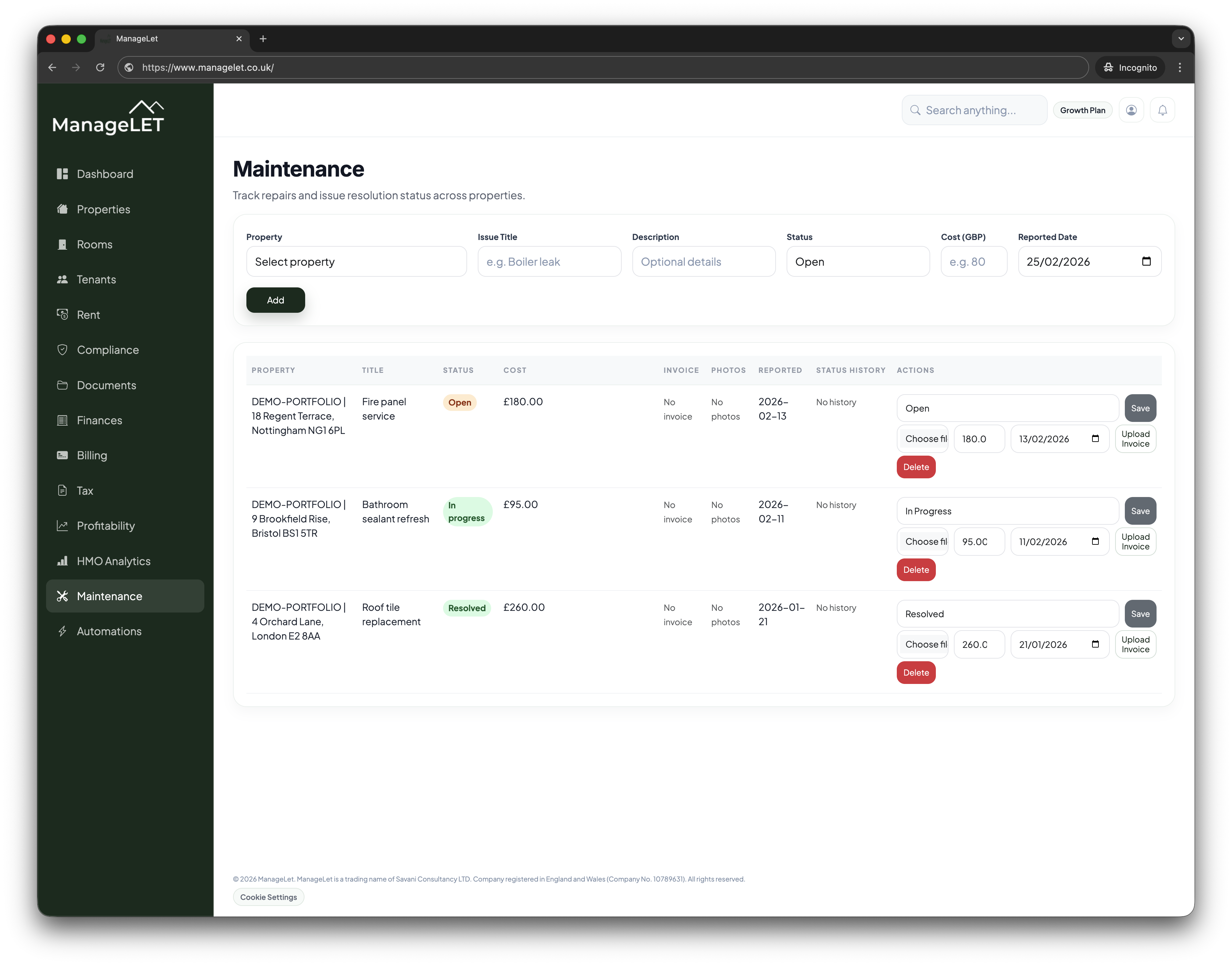This screenshot has height=966, width=1232.
Task: Open the Automations lightning icon
Action: tap(63, 631)
